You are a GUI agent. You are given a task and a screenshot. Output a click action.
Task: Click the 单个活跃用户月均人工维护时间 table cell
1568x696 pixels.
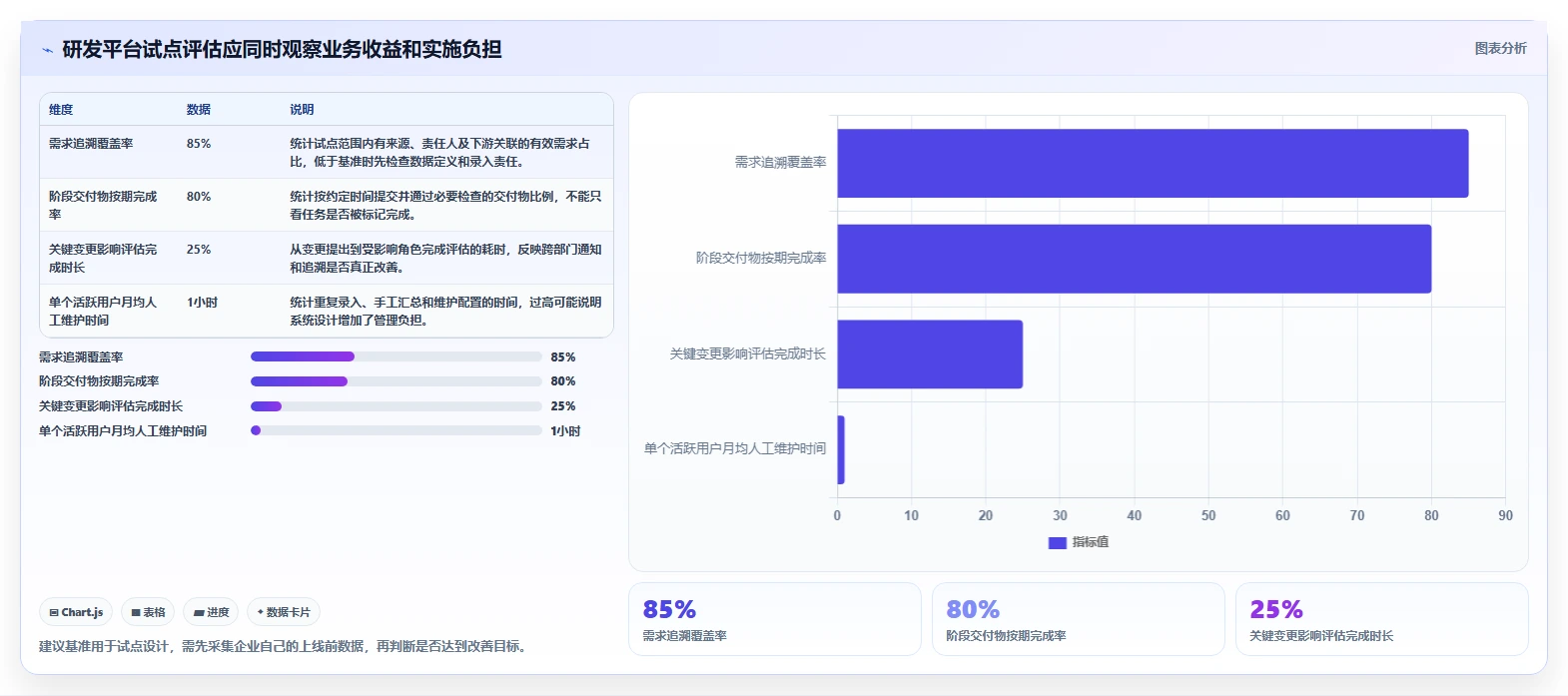[x=103, y=312]
